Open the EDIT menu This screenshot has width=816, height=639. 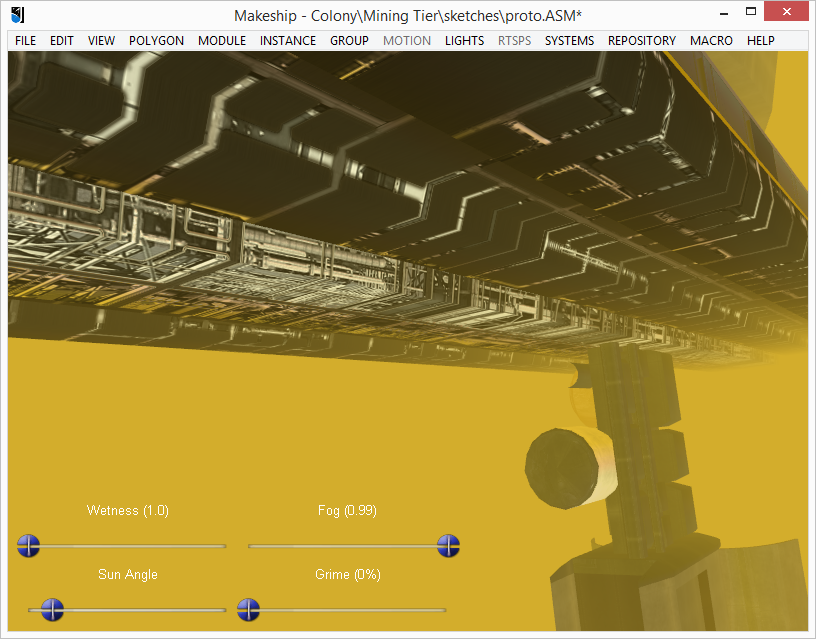[61, 41]
